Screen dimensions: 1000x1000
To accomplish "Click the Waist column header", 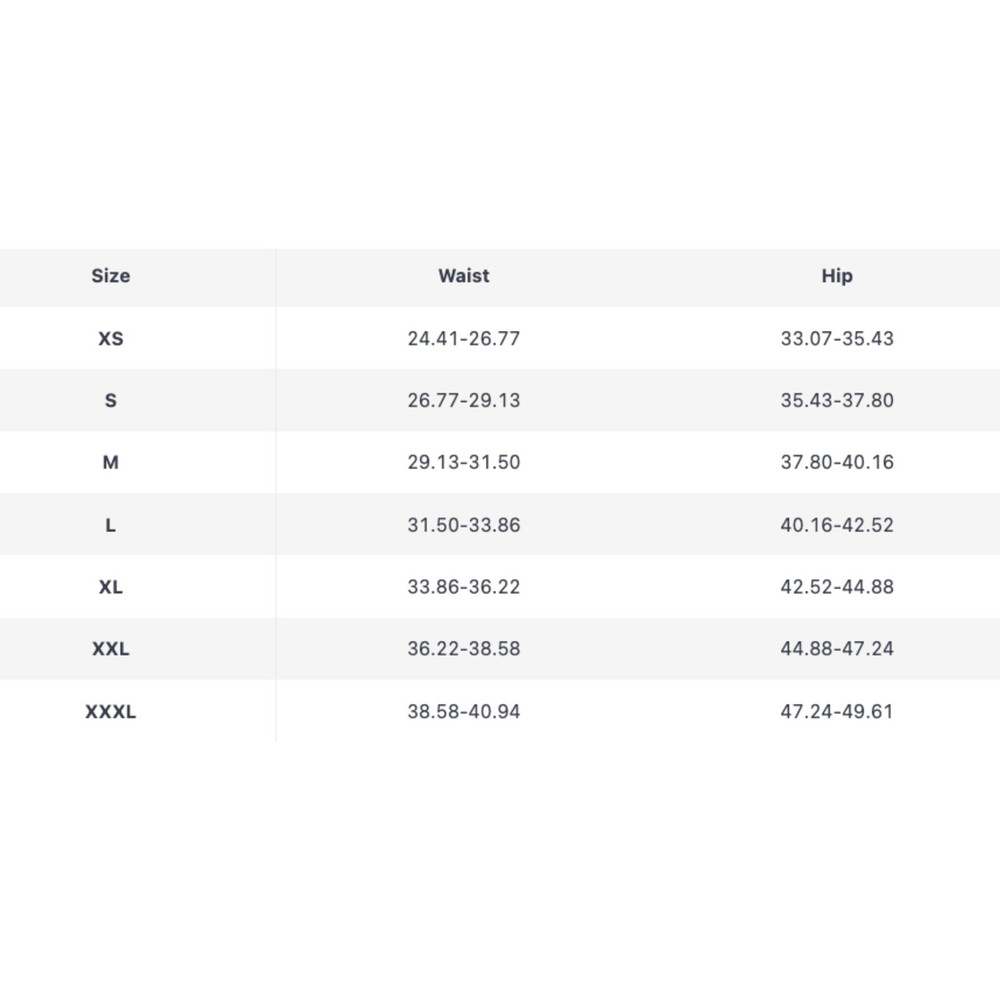I will click(464, 276).
